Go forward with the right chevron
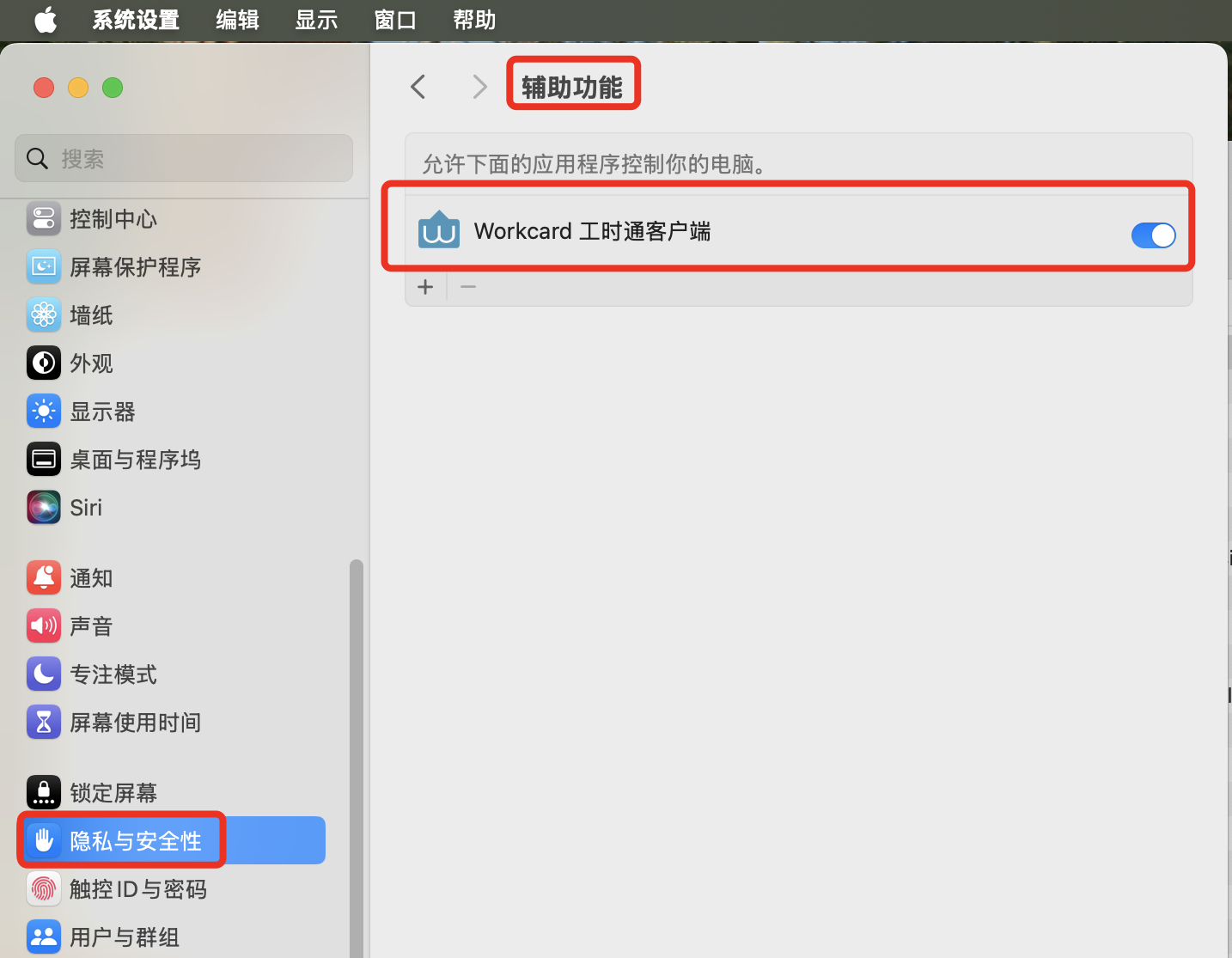The width and height of the screenshot is (1232, 958). click(x=479, y=87)
